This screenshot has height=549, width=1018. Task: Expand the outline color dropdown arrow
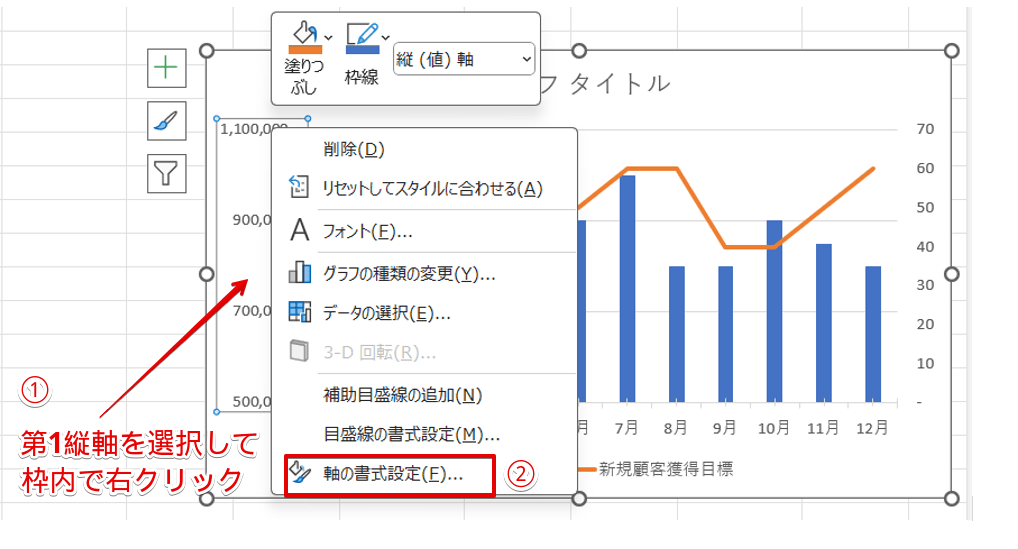pyautogui.click(x=386, y=37)
